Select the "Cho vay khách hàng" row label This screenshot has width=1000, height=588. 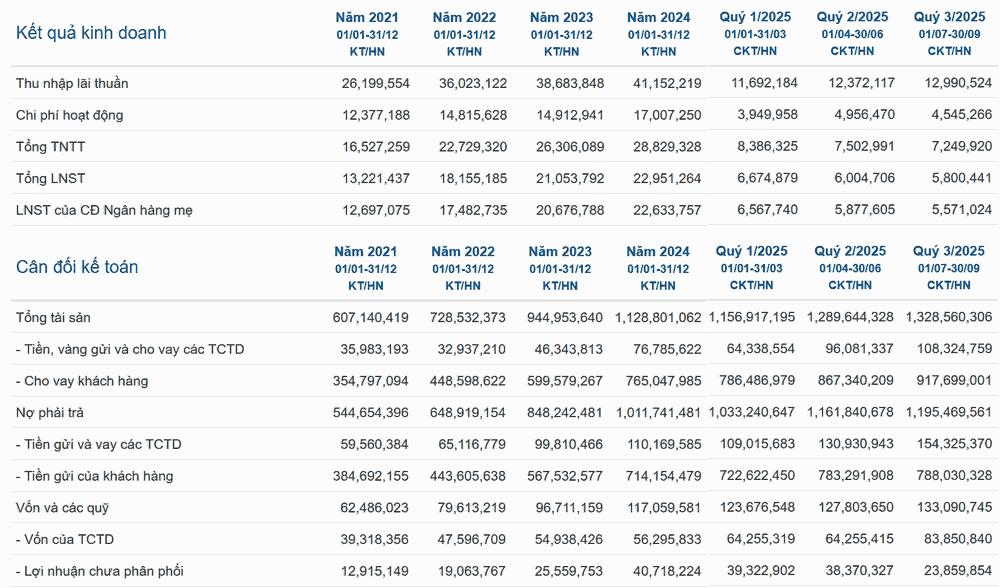coord(82,381)
